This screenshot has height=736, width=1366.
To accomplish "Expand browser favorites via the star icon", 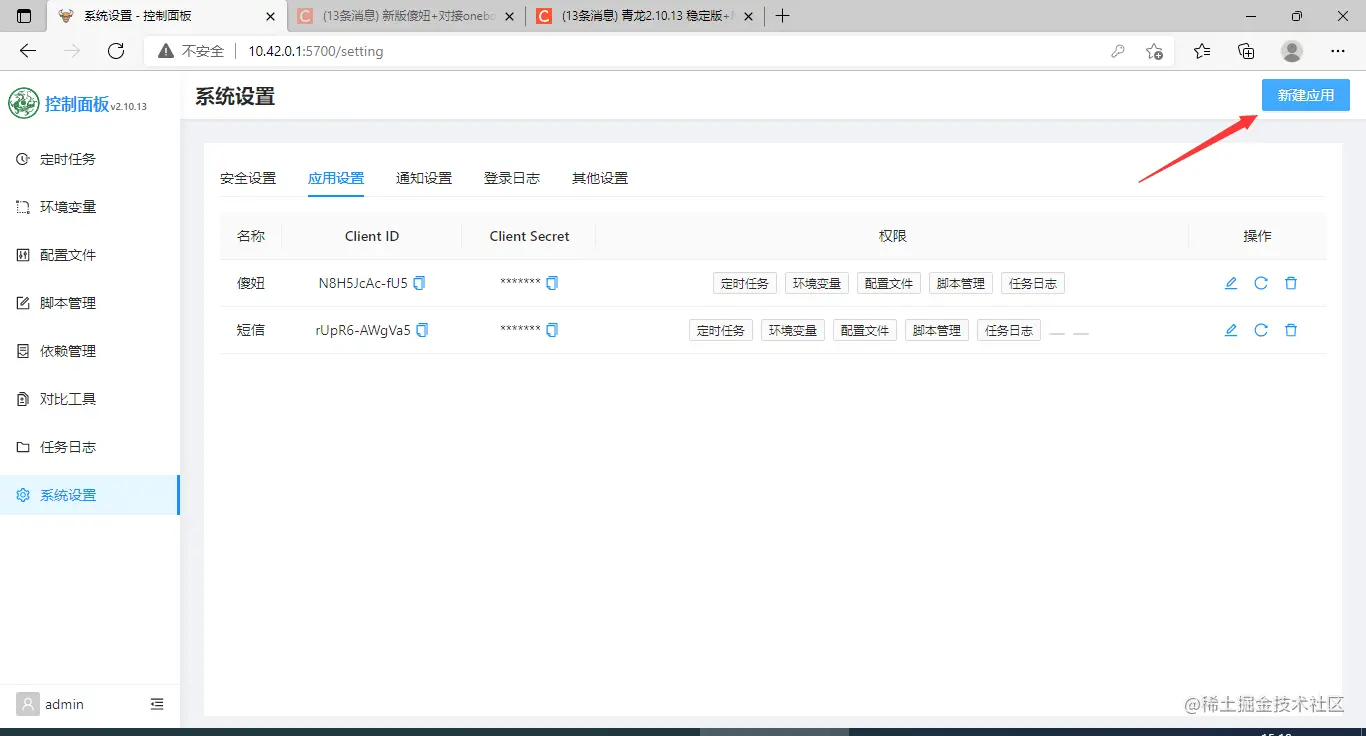I will pyautogui.click(x=1201, y=50).
